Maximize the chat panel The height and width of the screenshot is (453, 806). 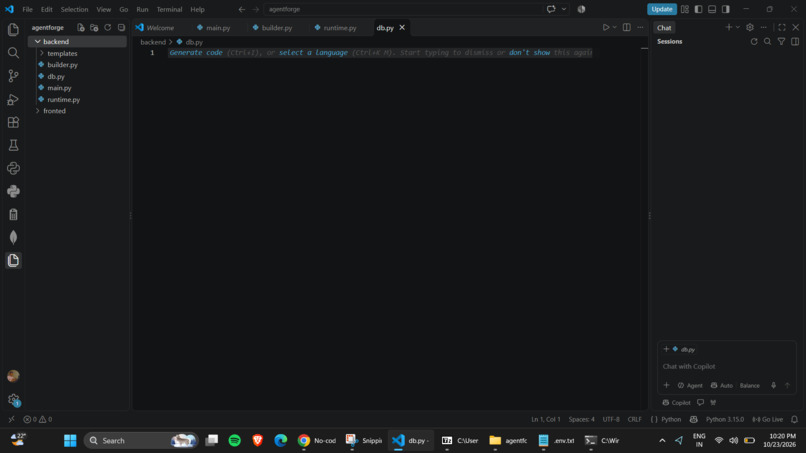point(782,27)
